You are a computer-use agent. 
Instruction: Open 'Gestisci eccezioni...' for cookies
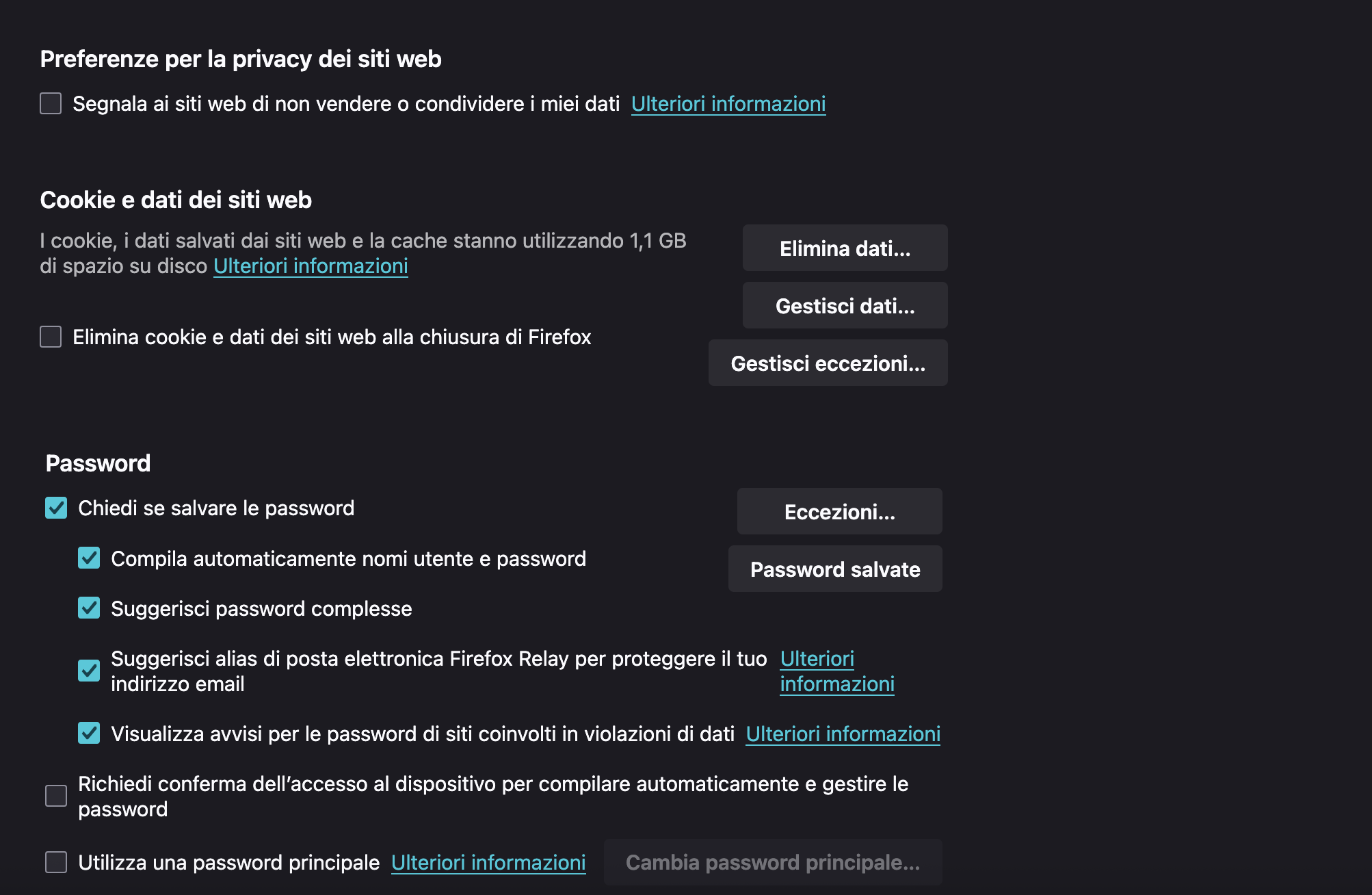pos(828,363)
